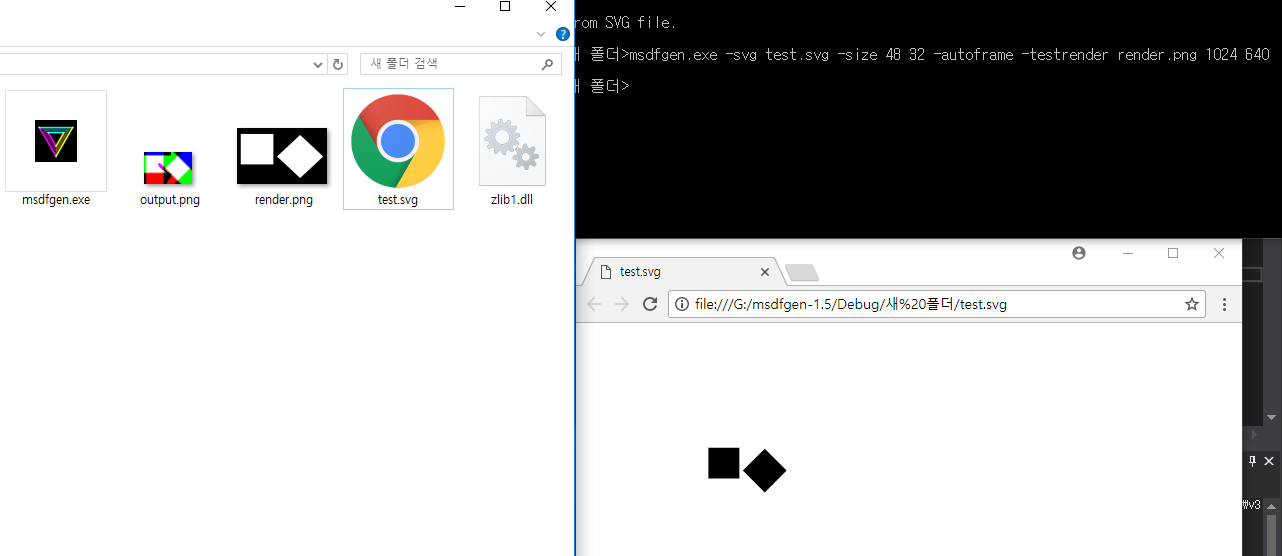Click the scroll down arrow in right panel
The image size is (1282, 556).
coord(1272,417)
